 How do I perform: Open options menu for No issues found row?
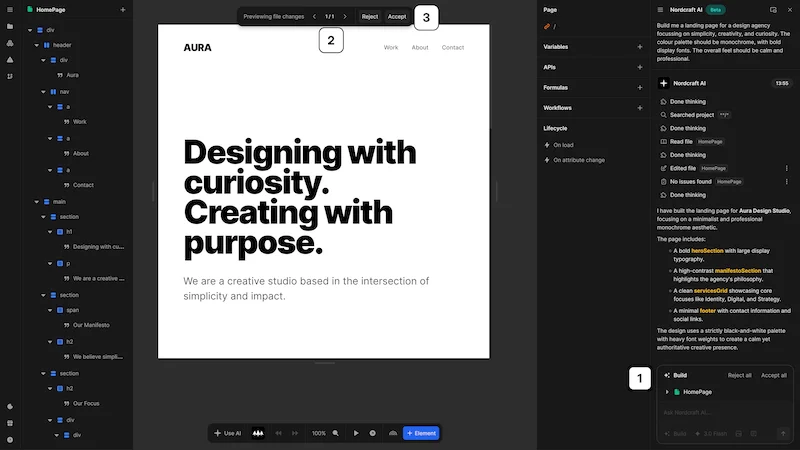(786, 182)
